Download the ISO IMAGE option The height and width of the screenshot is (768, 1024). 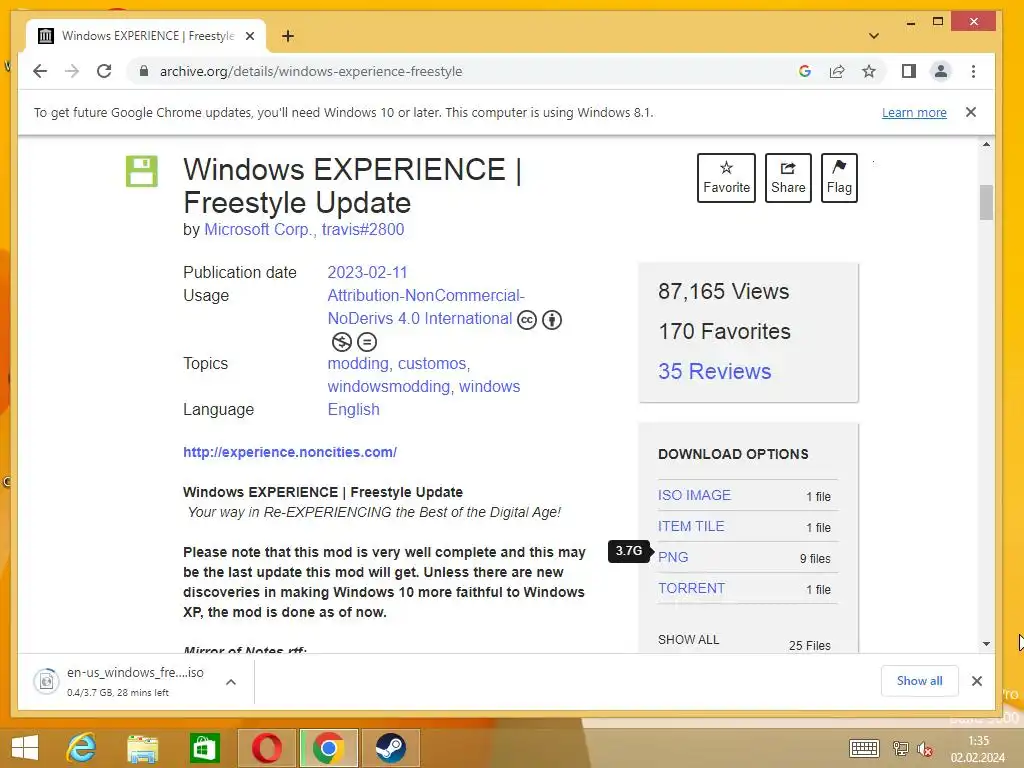click(694, 495)
